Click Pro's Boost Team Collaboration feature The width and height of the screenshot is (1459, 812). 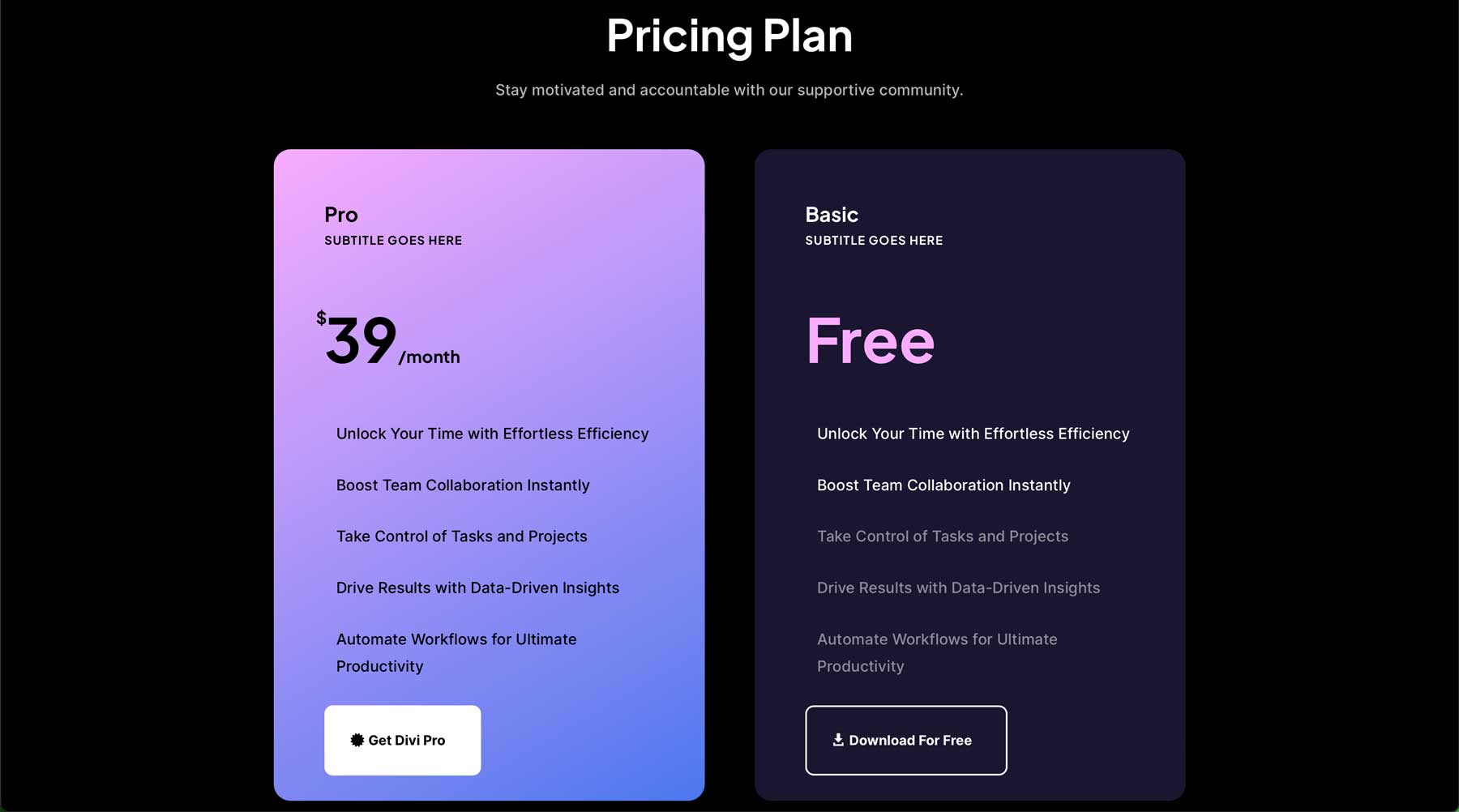463,485
